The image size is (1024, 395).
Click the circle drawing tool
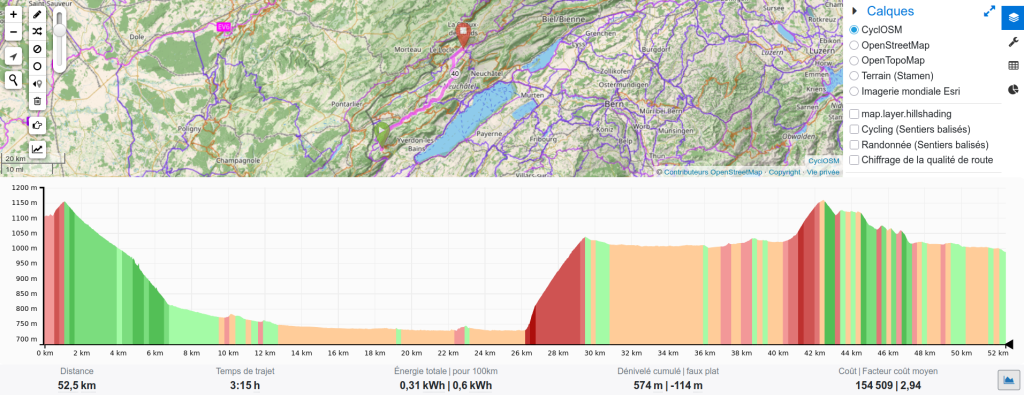tap(37, 66)
